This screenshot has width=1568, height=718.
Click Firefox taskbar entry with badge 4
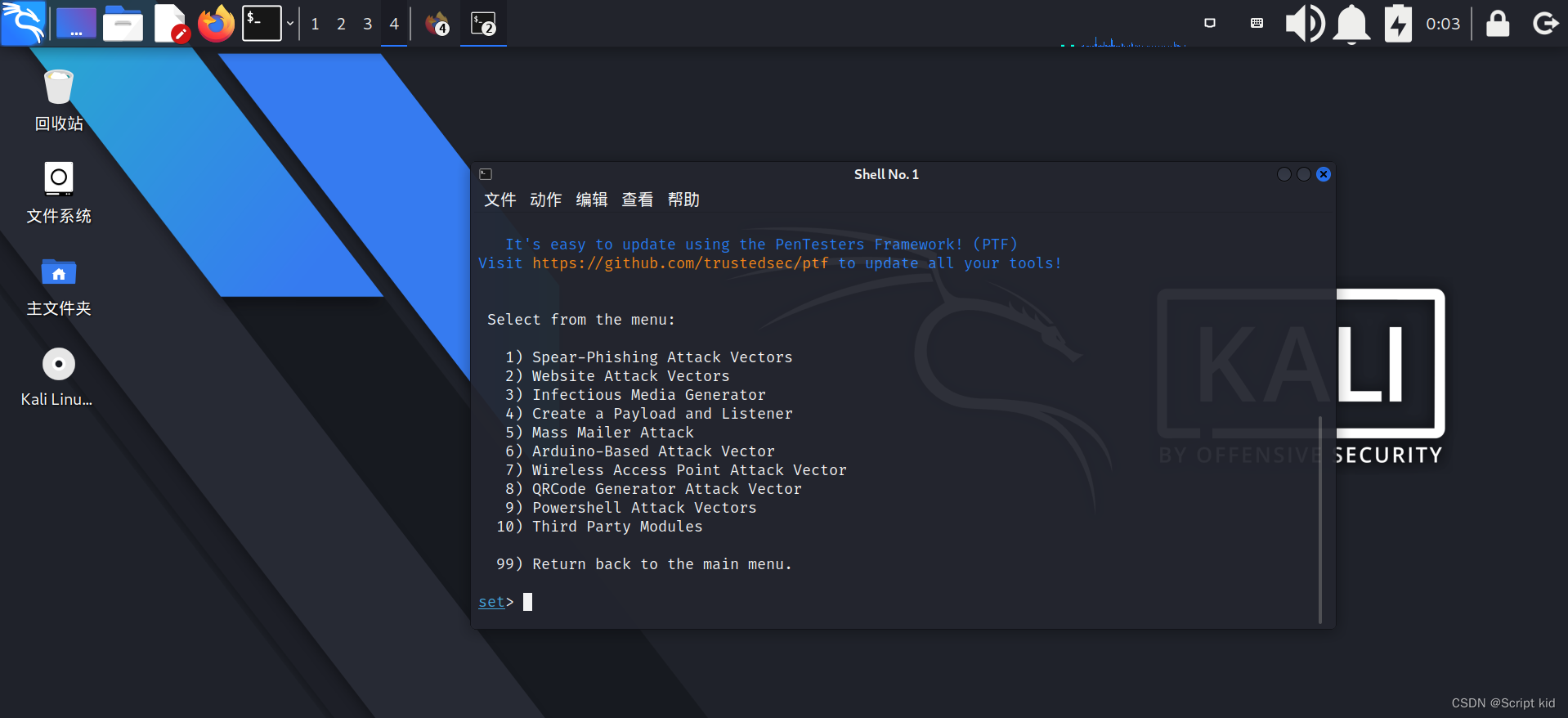(437, 24)
